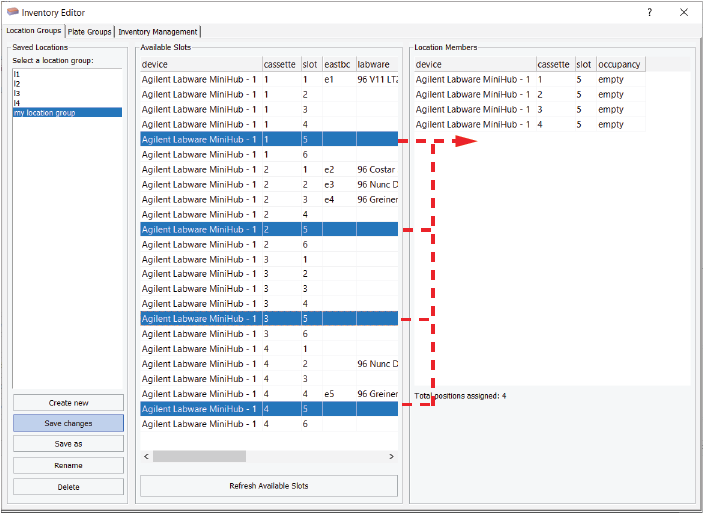Click the Save changes button

click(x=68, y=423)
